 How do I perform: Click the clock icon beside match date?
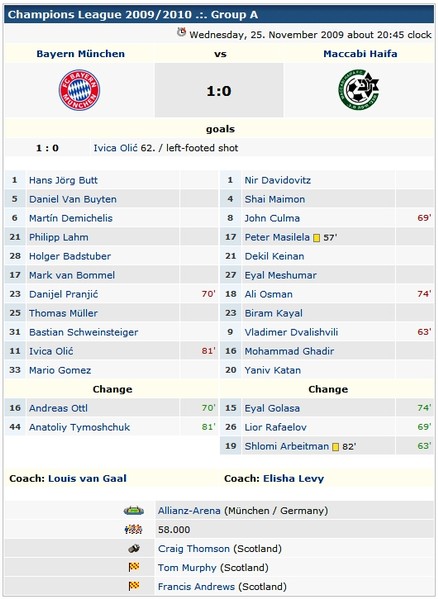(x=181, y=32)
